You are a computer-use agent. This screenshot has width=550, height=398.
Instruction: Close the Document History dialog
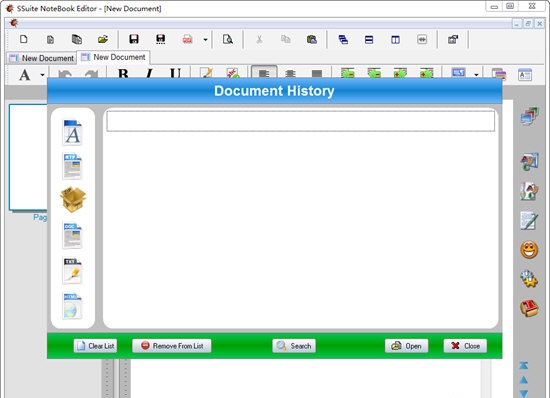point(465,346)
